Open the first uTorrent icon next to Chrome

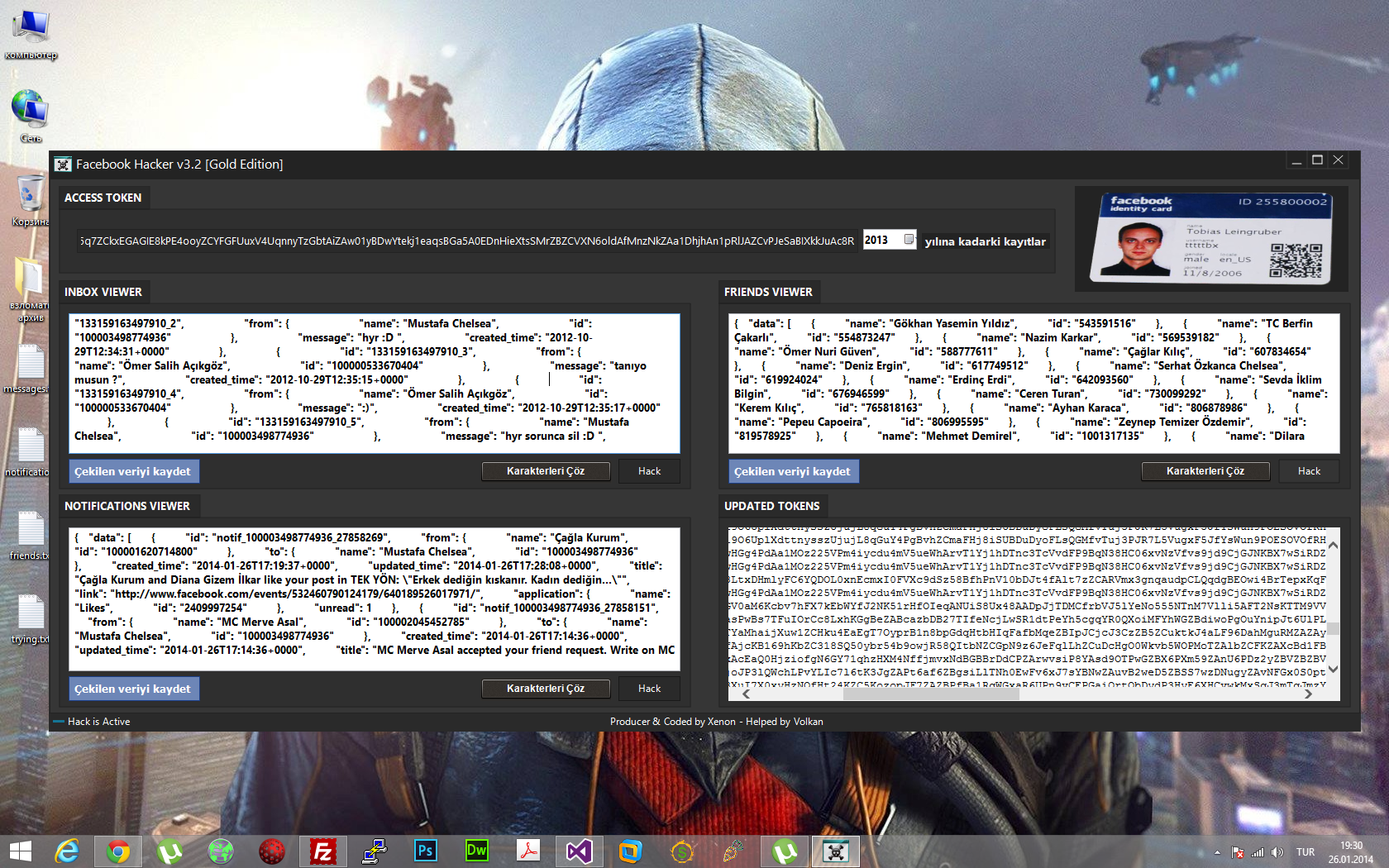pos(169,851)
